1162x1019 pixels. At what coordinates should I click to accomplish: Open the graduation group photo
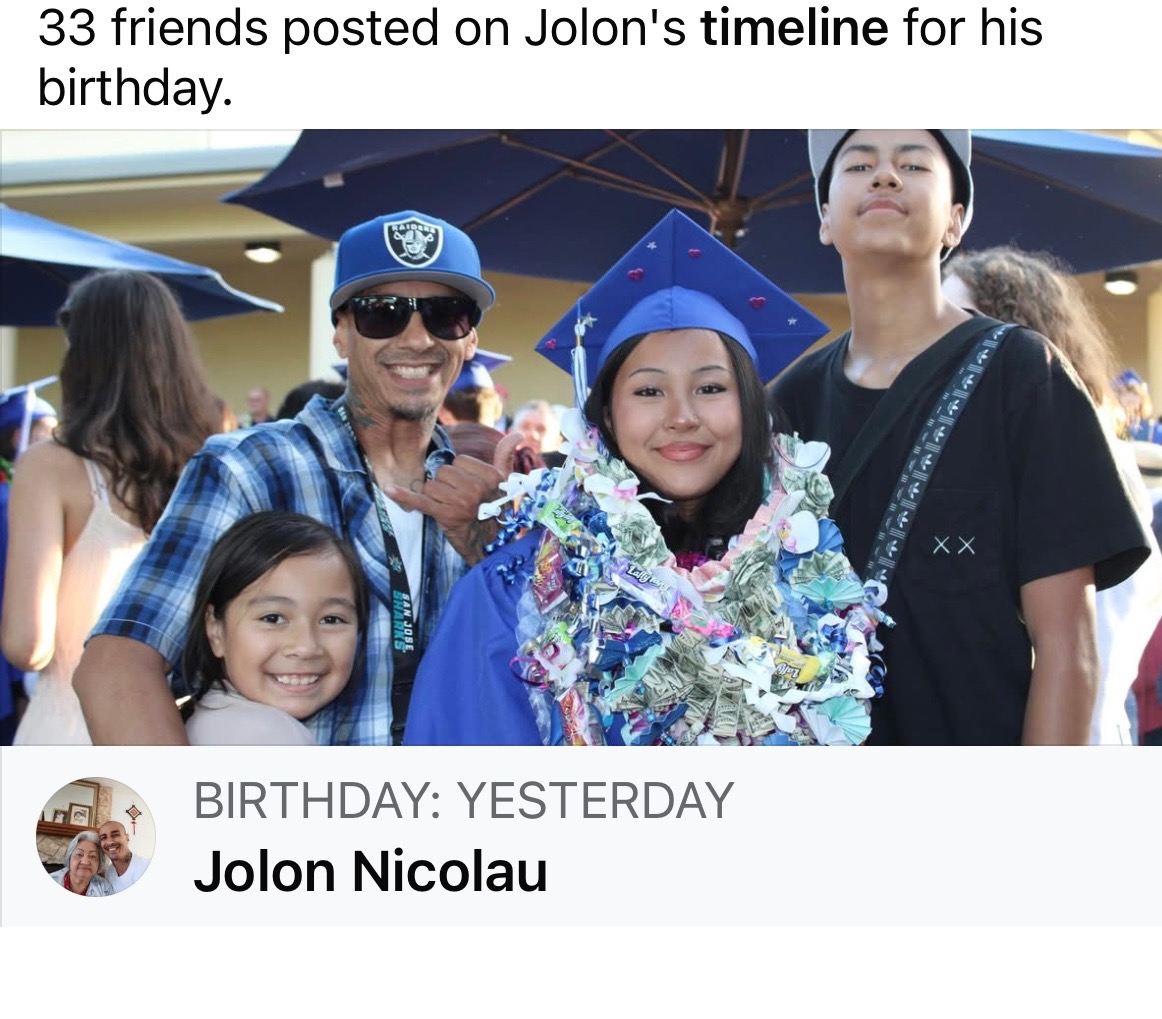(x=581, y=437)
